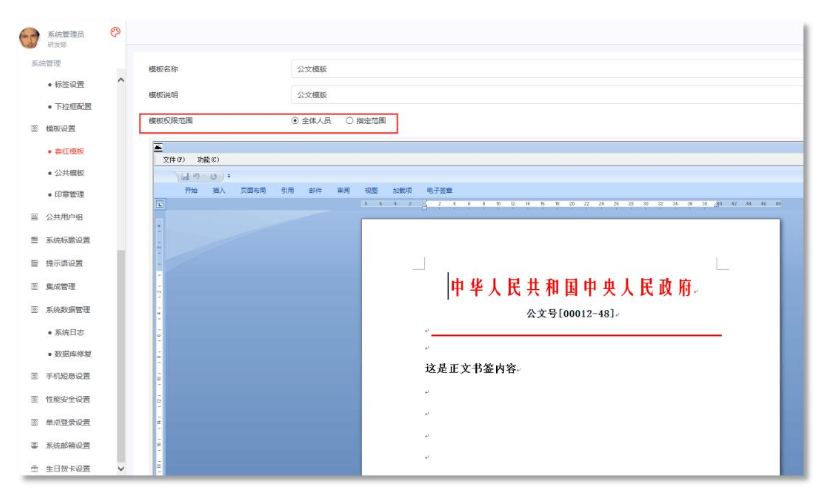Switch to the 插入 ribbon tab
This screenshot has height=492, width=814.
point(219,190)
